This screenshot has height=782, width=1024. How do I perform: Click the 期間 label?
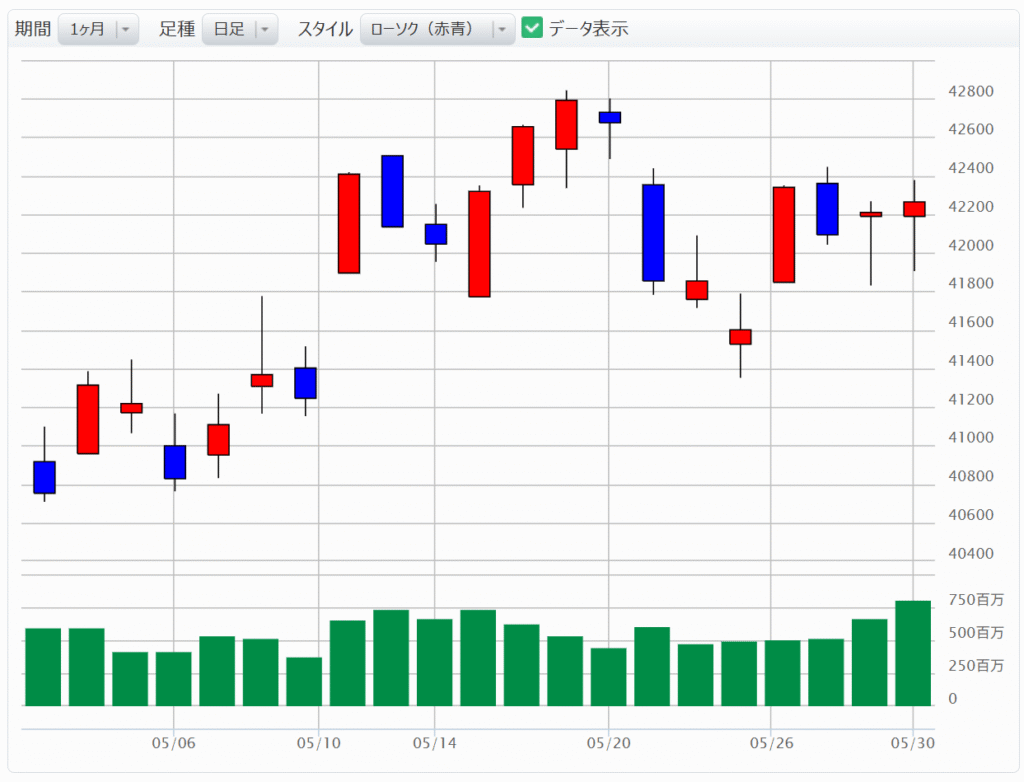click(x=33, y=29)
